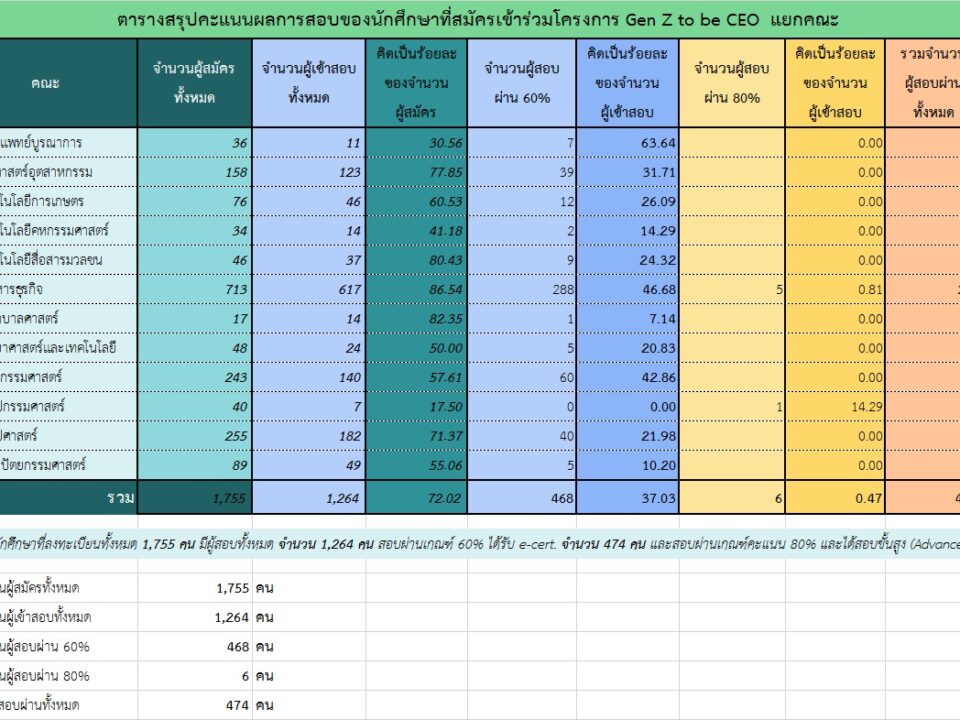Select the applicants cell showing 255
Viewport: 960px width, 720px height.
(195, 436)
